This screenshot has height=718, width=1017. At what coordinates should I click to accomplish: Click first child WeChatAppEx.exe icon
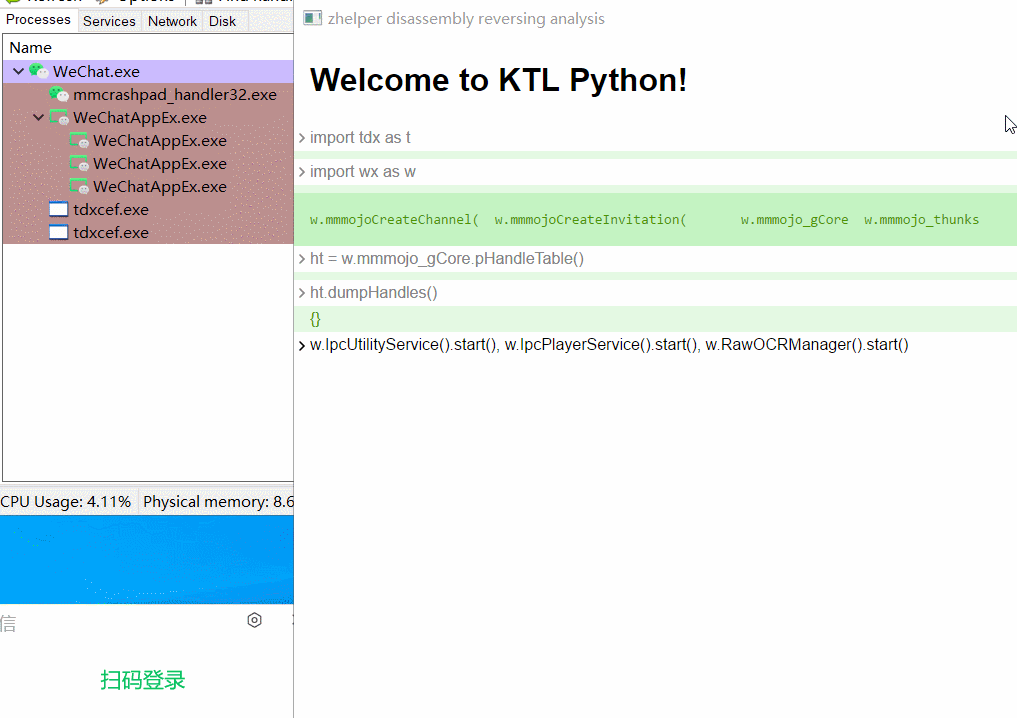coord(79,141)
